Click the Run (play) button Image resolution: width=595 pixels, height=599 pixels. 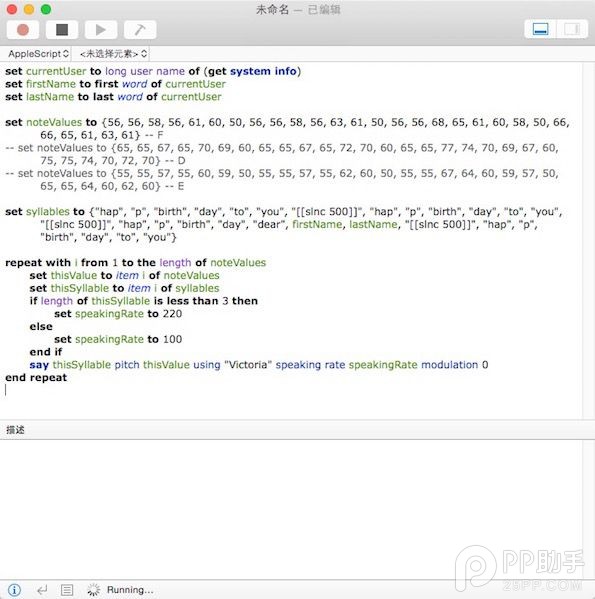[101, 30]
